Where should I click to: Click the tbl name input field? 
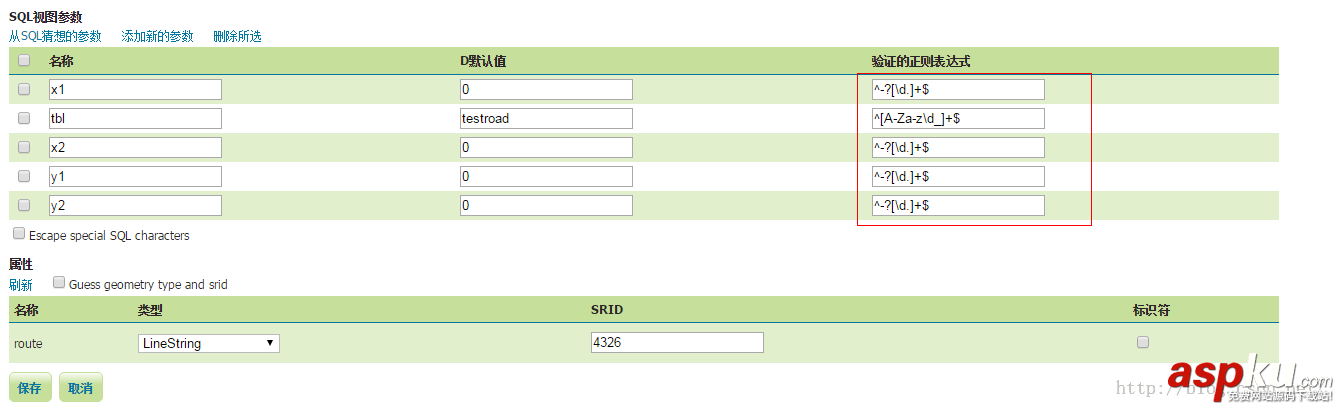tap(135, 118)
